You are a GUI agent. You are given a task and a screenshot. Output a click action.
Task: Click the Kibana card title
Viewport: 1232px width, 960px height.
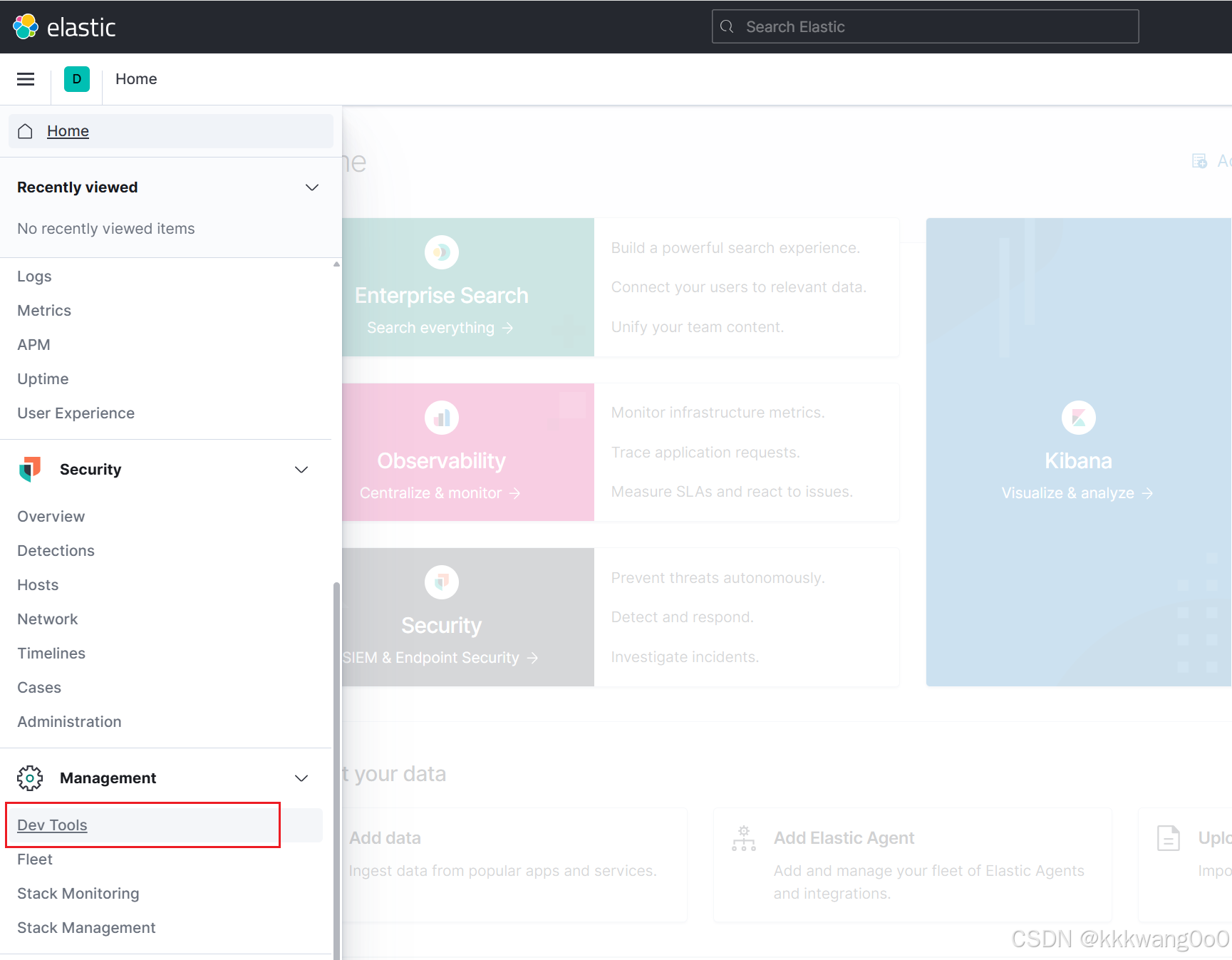click(1078, 461)
